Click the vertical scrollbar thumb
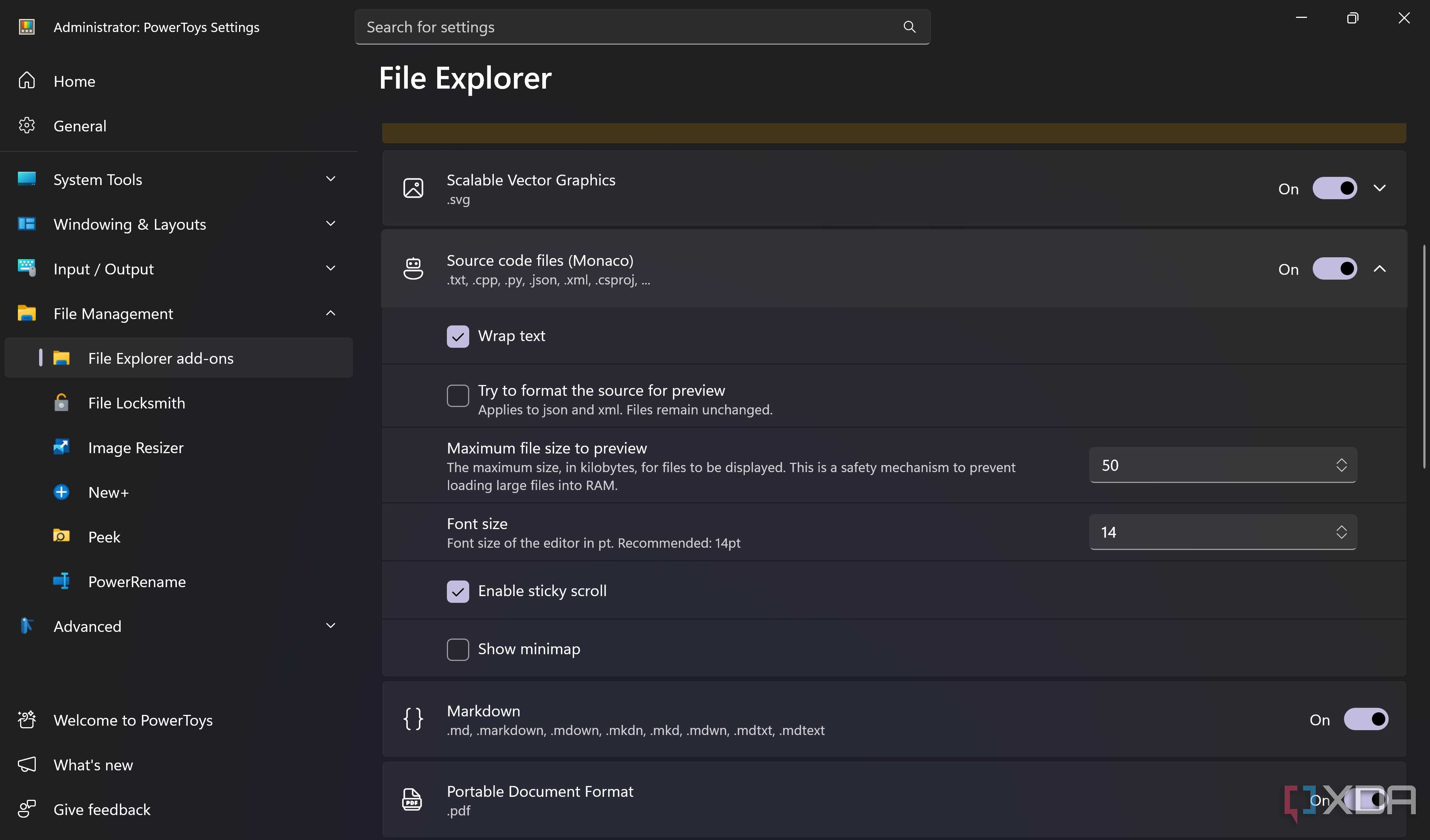The height and width of the screenshot is (840, 1430). point(1424,356)
